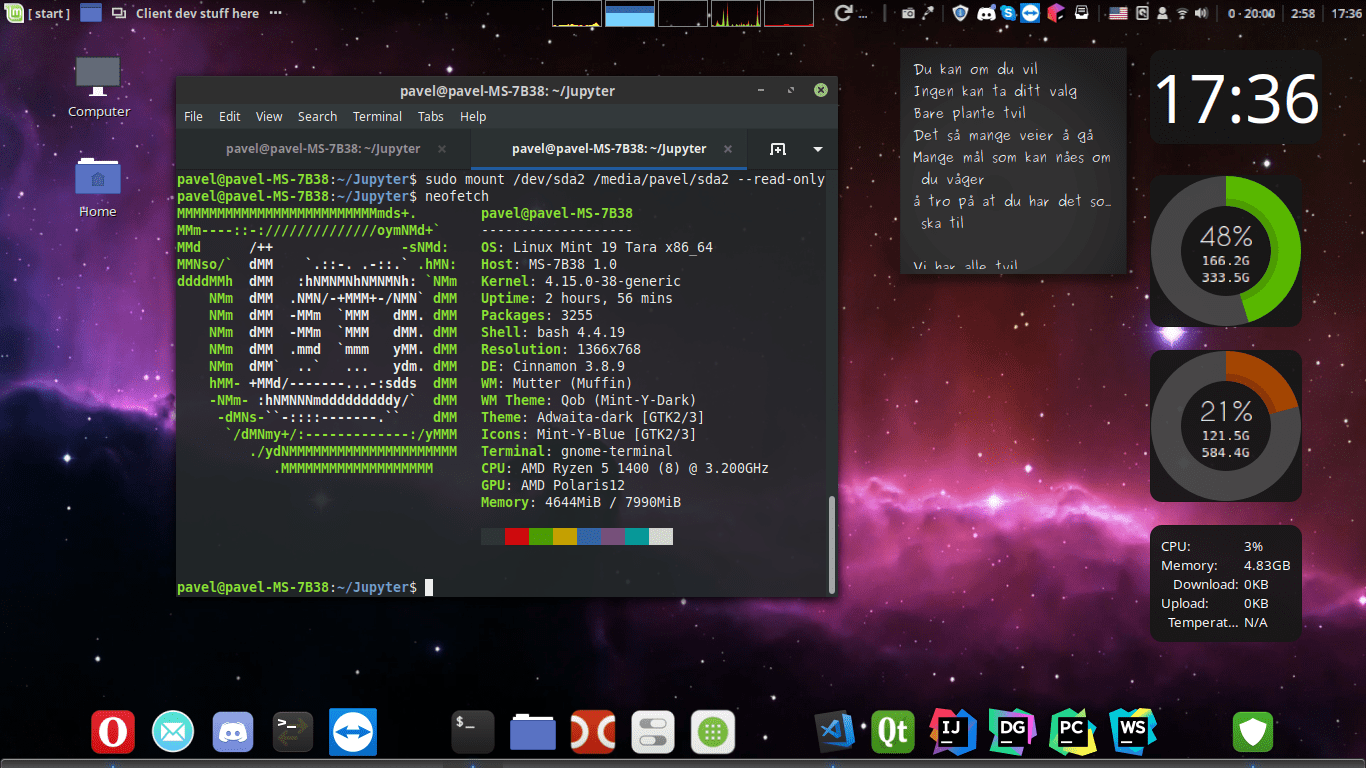Open the terminal View menu
1366x768 pixels.
pyautogui.click(x=269, y=117)
